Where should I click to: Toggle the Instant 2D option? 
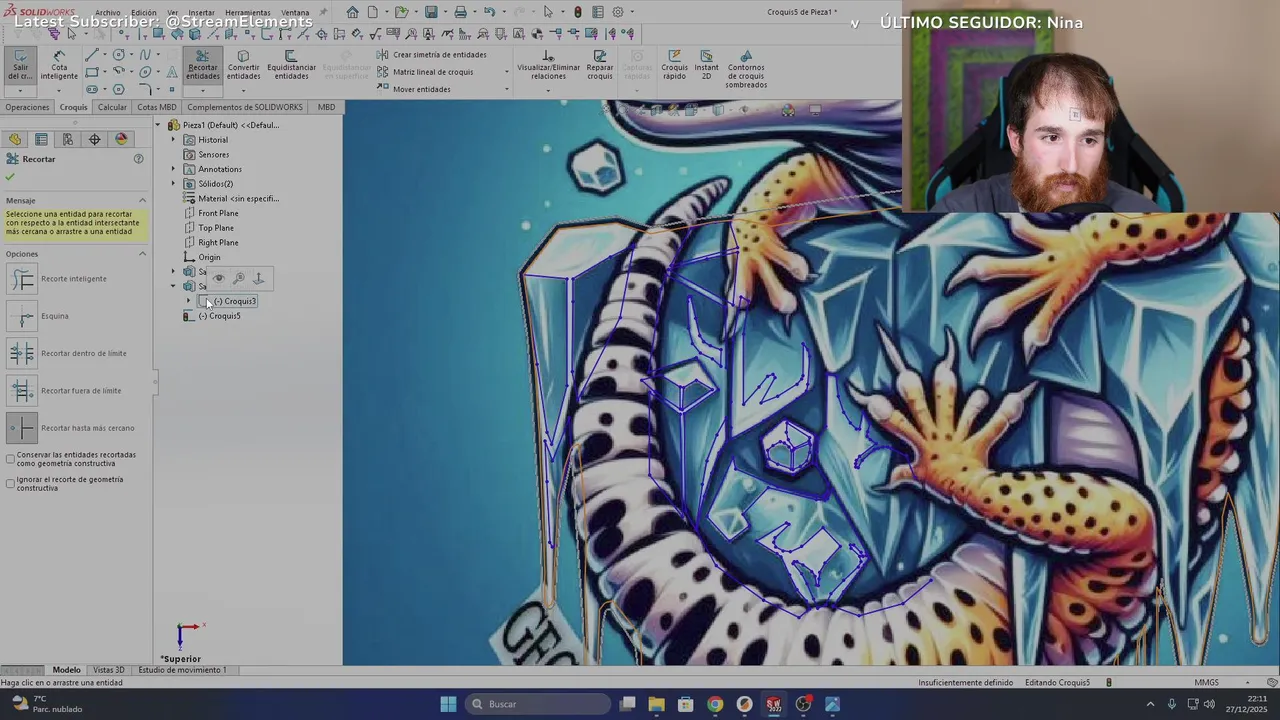pos(706,64)
